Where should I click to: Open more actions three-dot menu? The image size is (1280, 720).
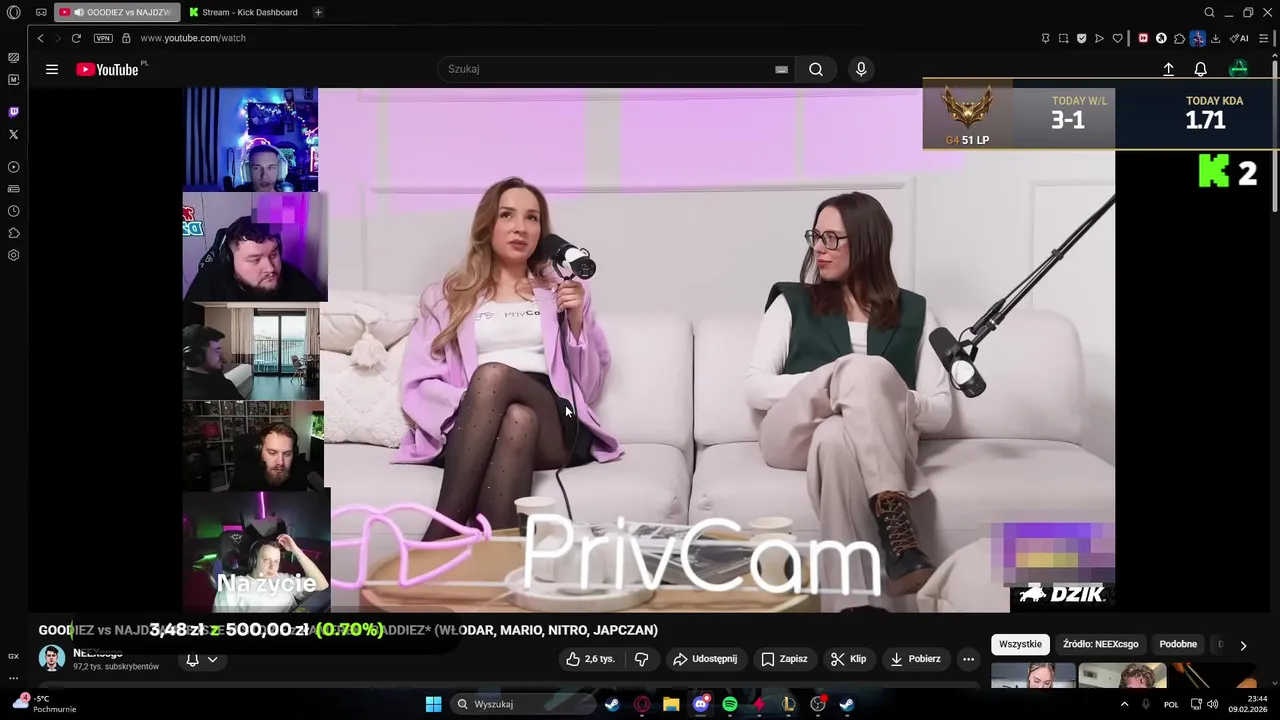[x=968, y=659]
